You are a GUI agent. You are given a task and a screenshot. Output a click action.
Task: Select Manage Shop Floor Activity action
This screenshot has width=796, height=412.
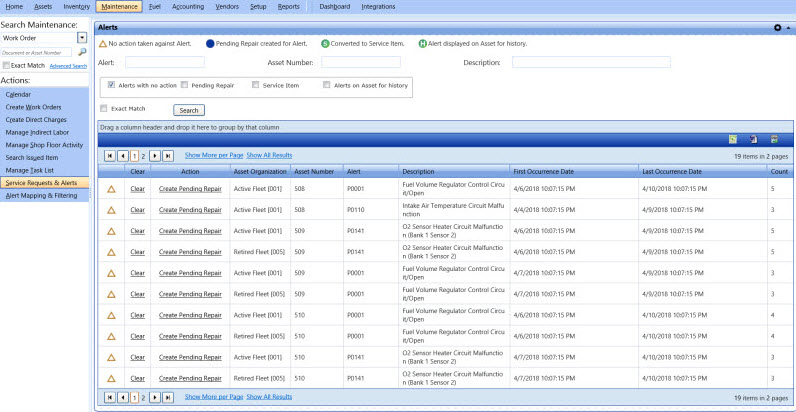tap(45, 145)
